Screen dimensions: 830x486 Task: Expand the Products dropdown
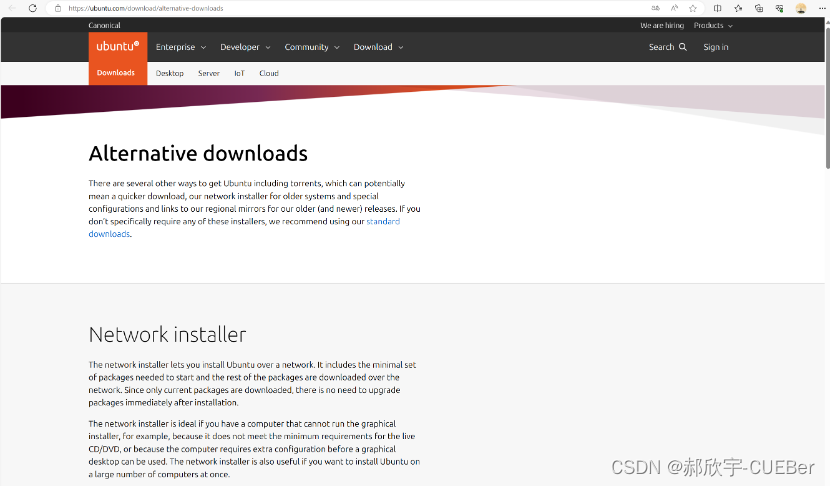(x=713, y=25)
